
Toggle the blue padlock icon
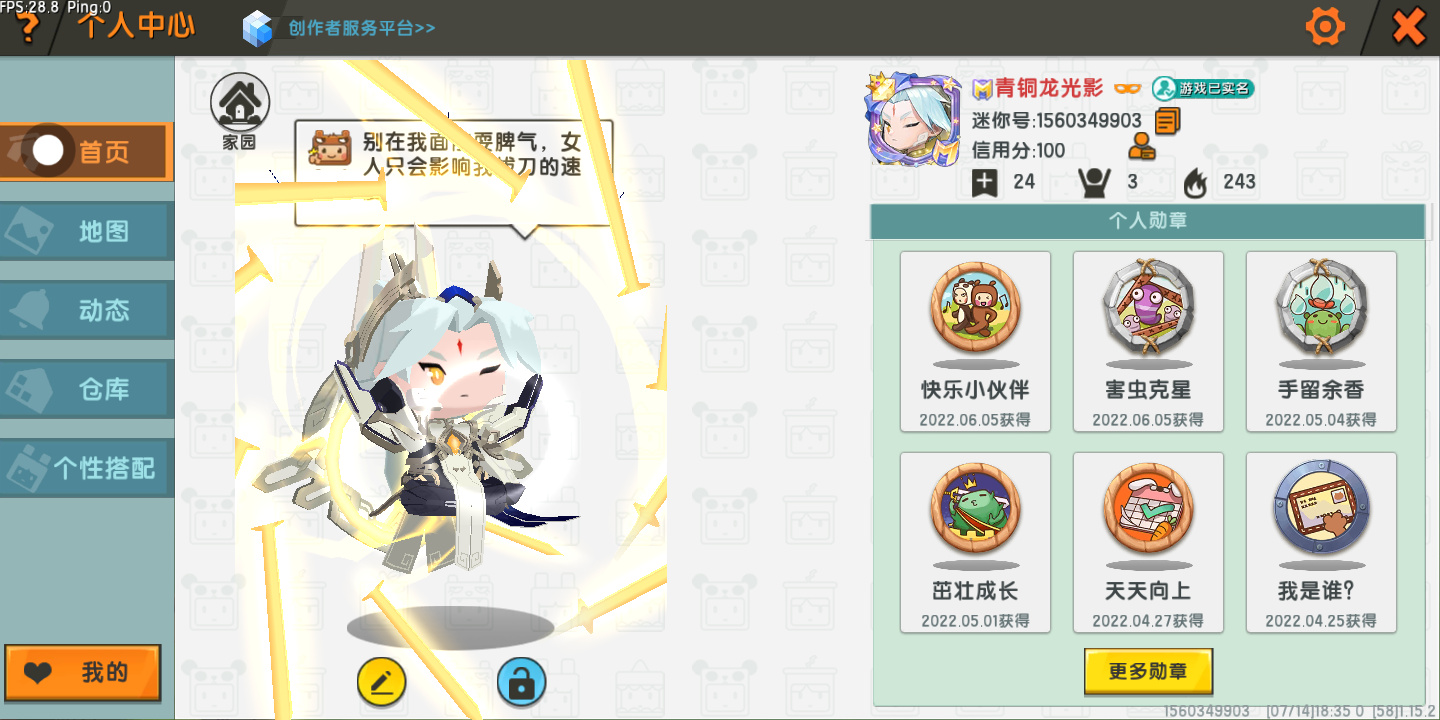point(521,682)
